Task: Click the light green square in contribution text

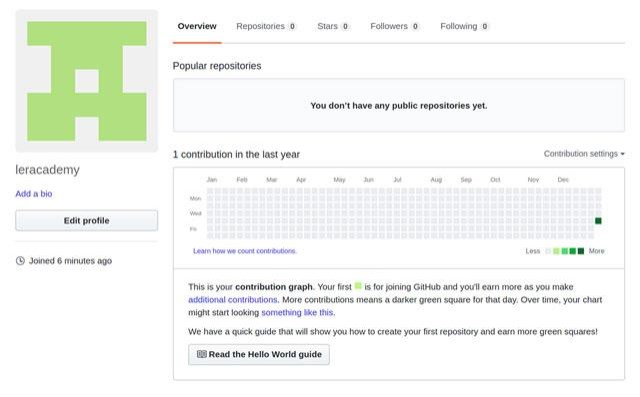Action: 358,286
